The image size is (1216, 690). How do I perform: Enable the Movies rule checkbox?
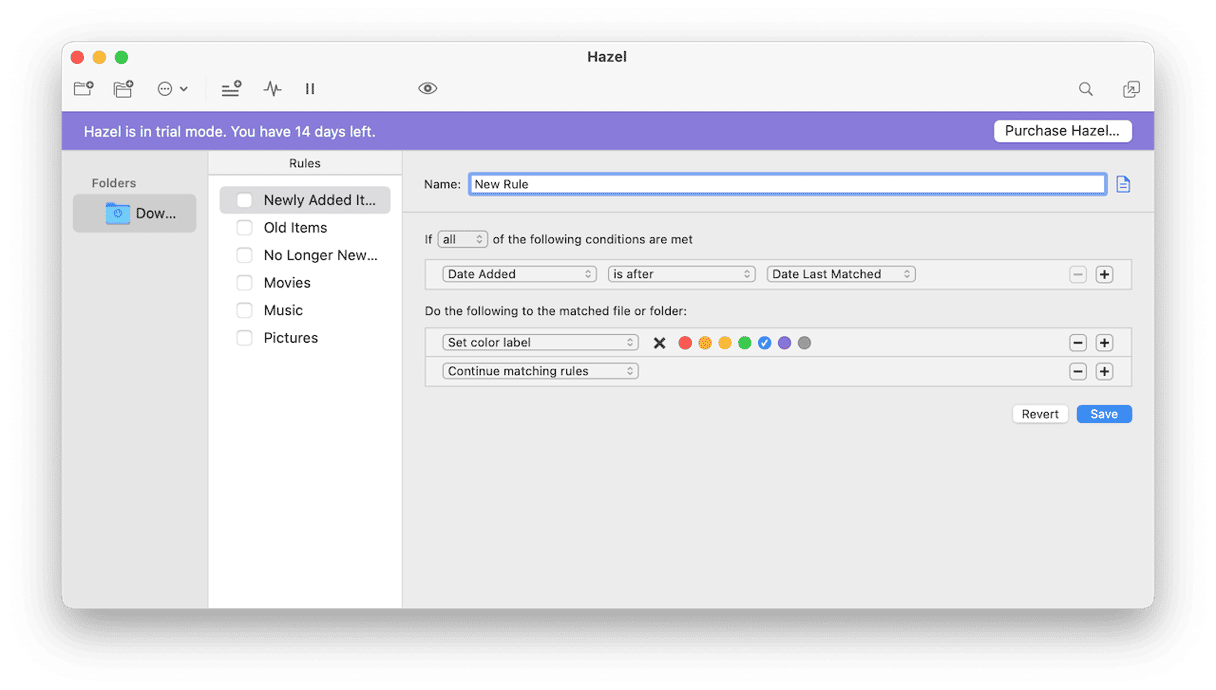(x=244, y=283)
